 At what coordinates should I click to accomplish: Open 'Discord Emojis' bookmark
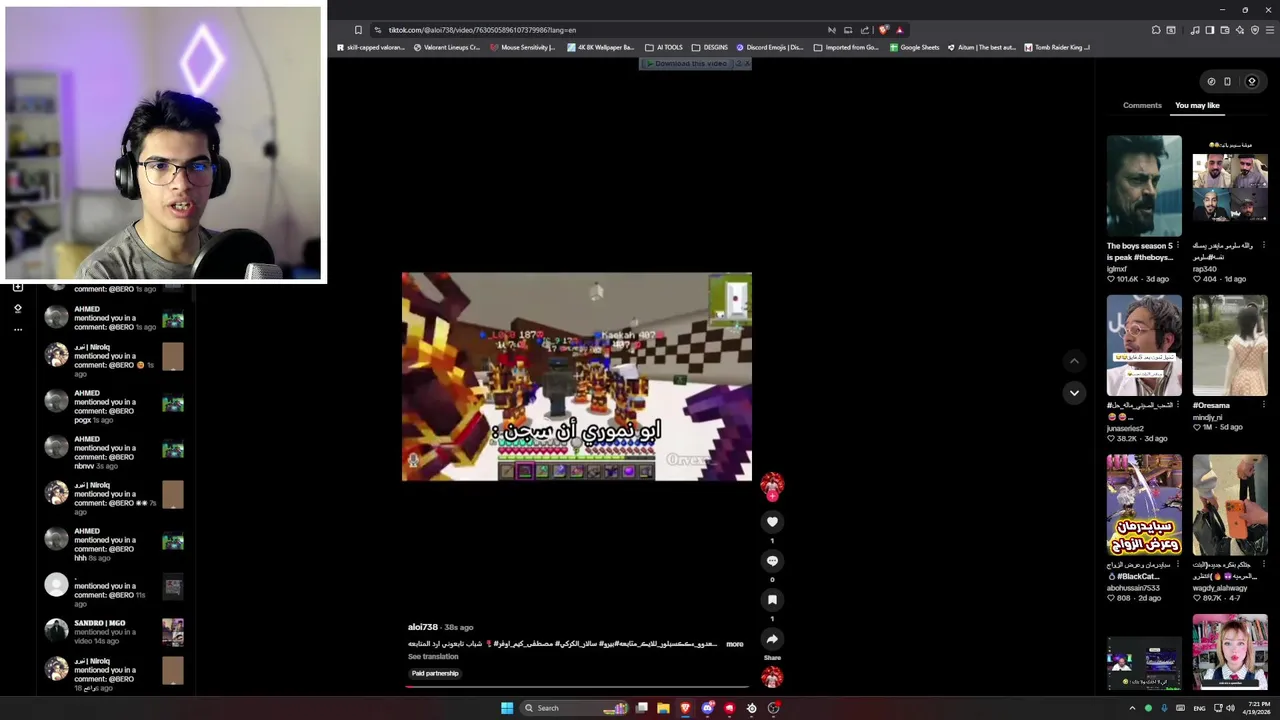770,47
